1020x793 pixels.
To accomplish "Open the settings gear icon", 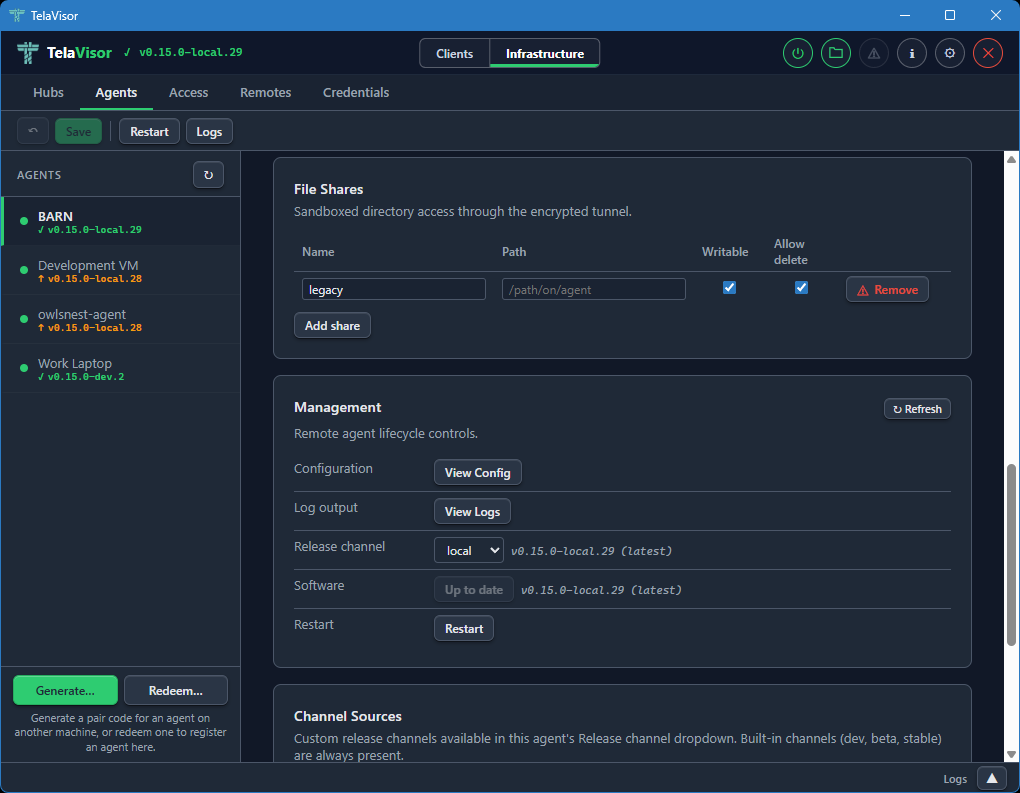I will pyautogui.click(x=950, y=53).
